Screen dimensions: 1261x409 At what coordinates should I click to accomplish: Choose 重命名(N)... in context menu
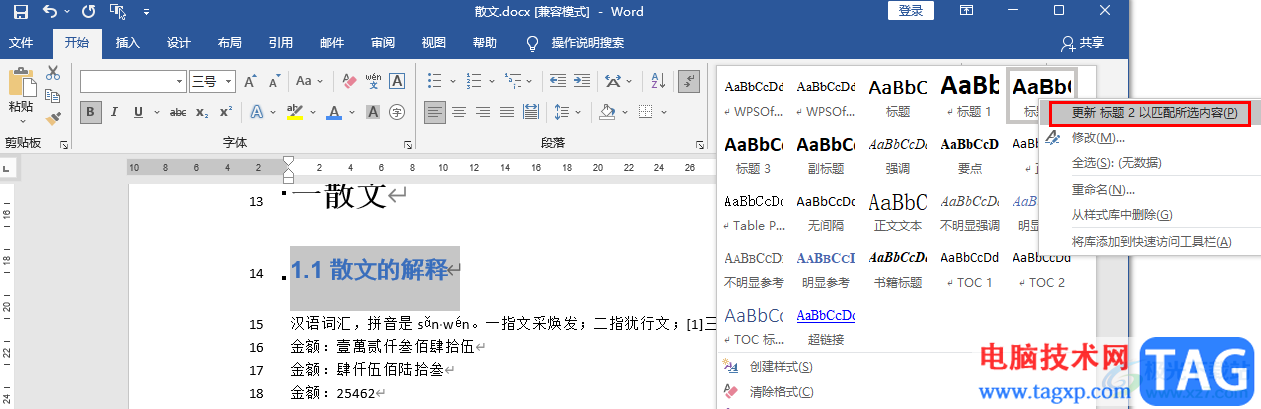click(1103, 189)
